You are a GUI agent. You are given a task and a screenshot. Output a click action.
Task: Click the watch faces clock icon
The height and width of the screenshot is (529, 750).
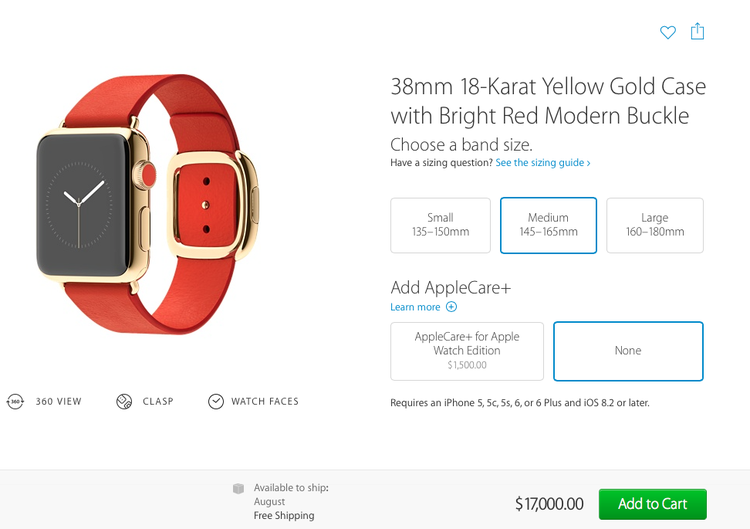coord(216,401)
